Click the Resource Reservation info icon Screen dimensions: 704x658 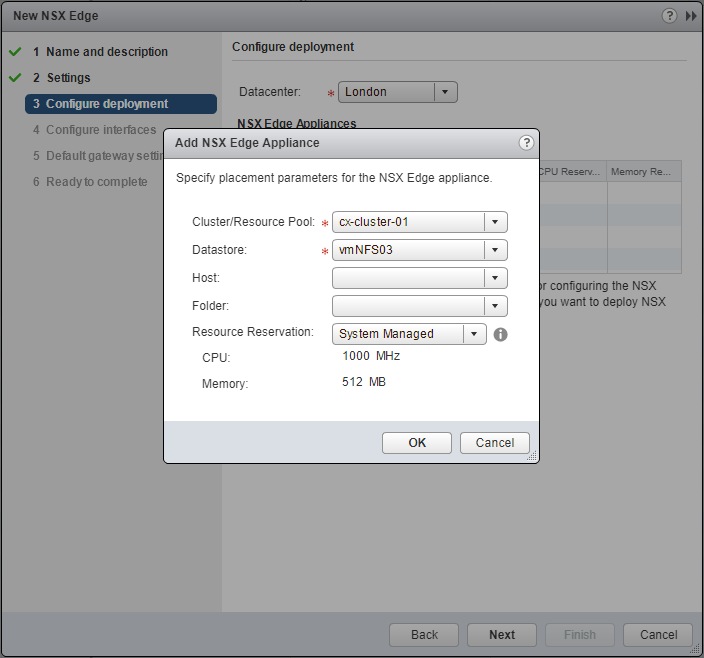click(501, 334)
